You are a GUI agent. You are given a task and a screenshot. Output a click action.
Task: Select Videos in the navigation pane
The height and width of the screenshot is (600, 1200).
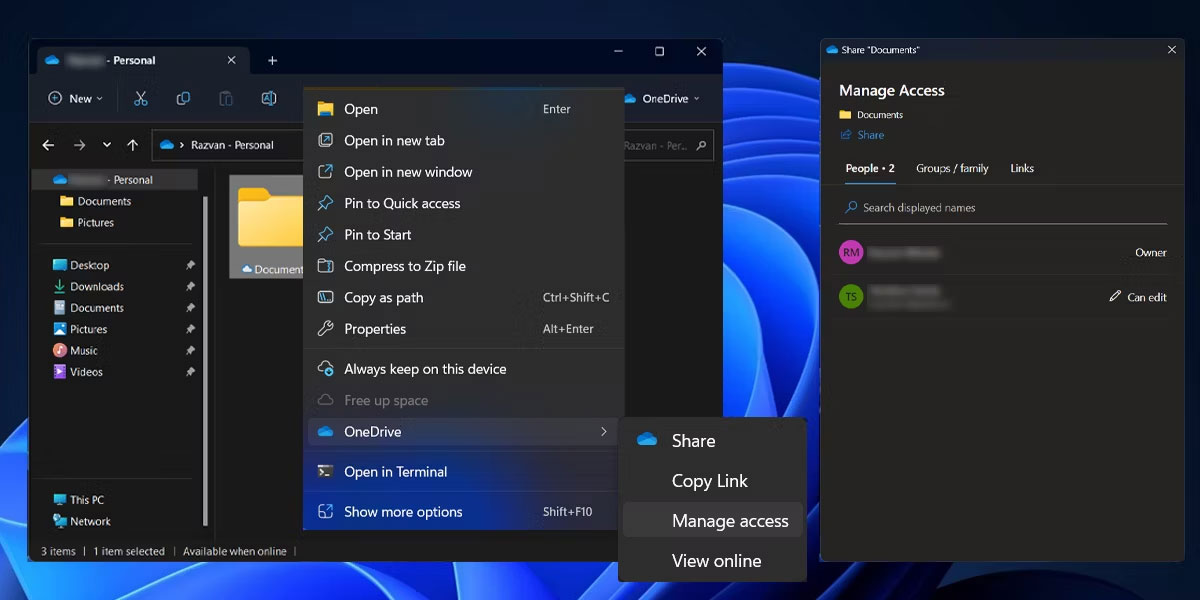tap(78, 371)
